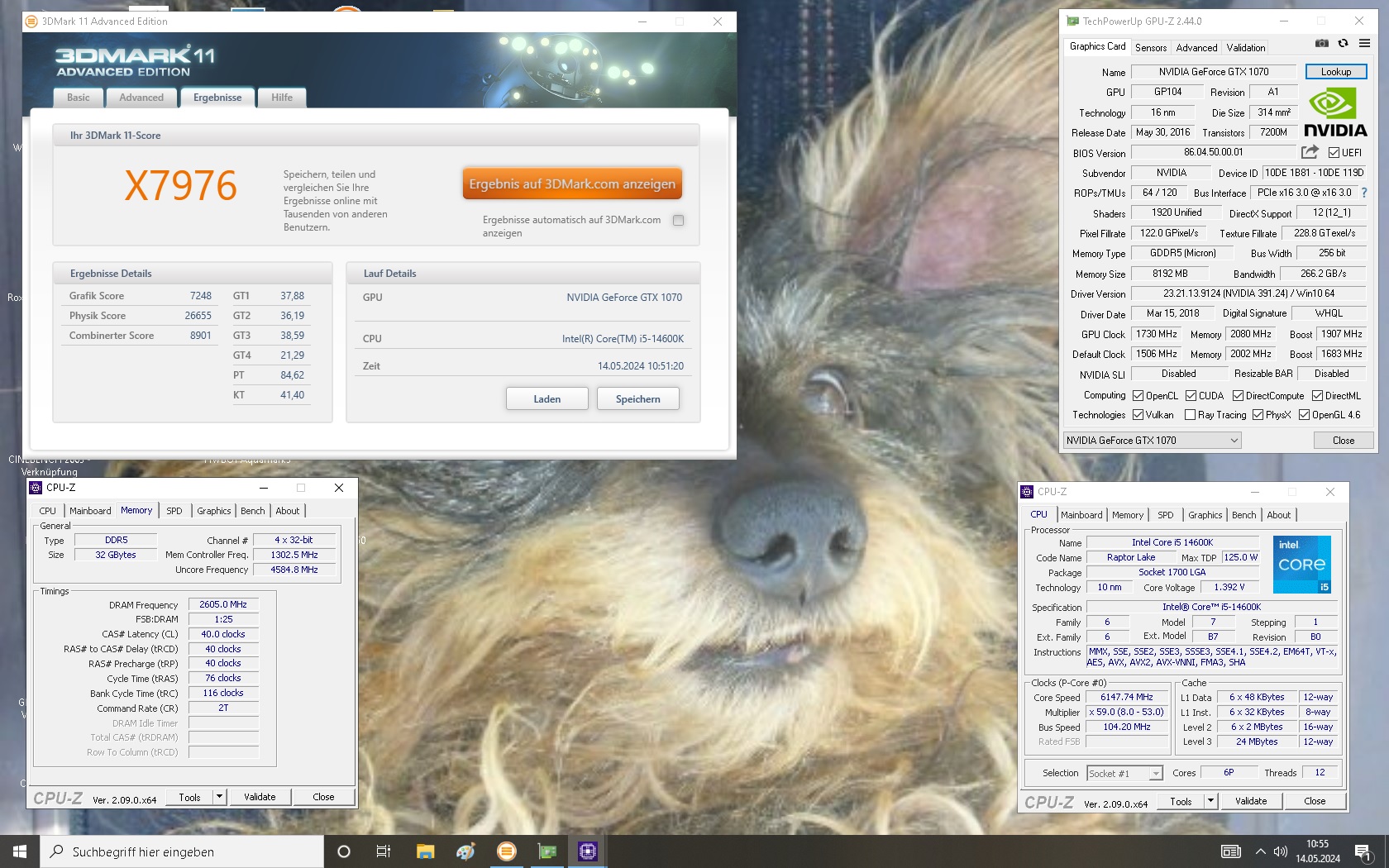
Task: Click the GPU-Z title bar app icon
Action: pyautogui.click(x=1073, y=21)
